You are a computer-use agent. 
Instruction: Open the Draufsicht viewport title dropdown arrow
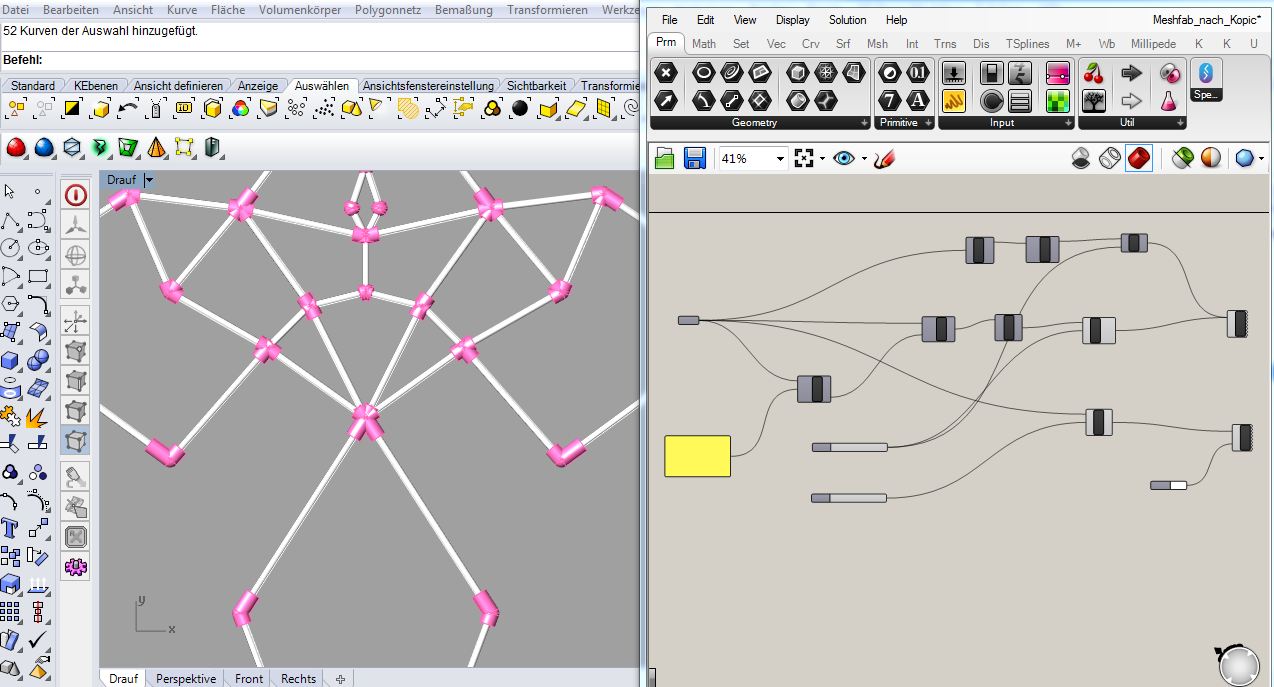point(149,180)
